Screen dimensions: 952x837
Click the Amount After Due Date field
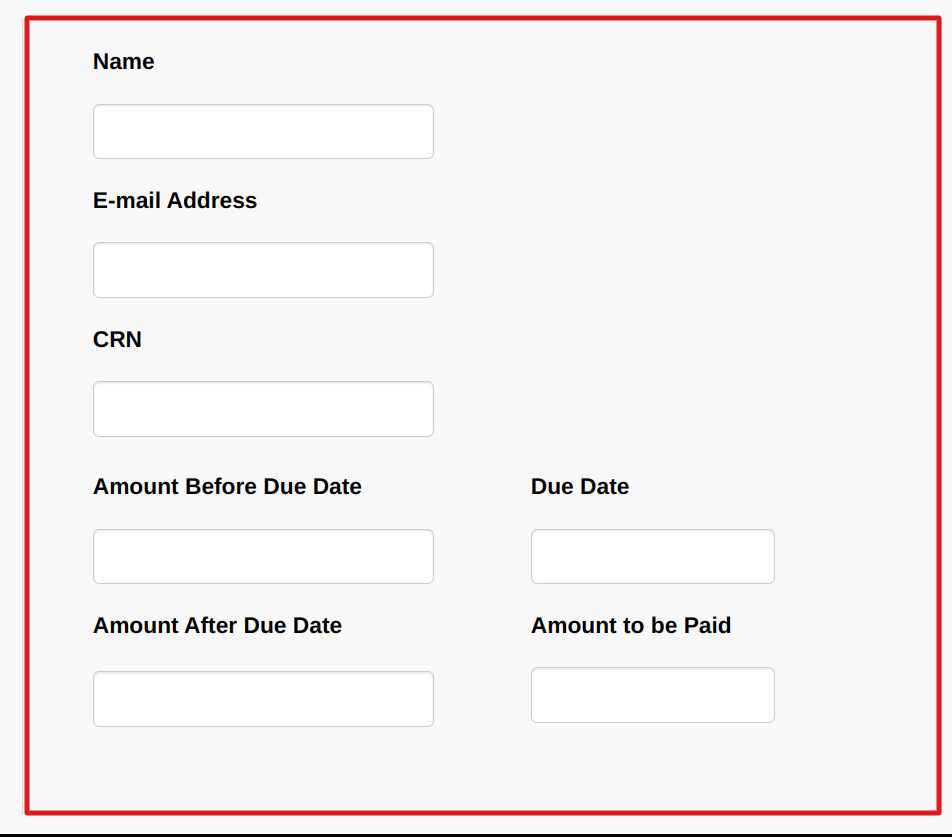pyautogui.click(x=263, y=699)
